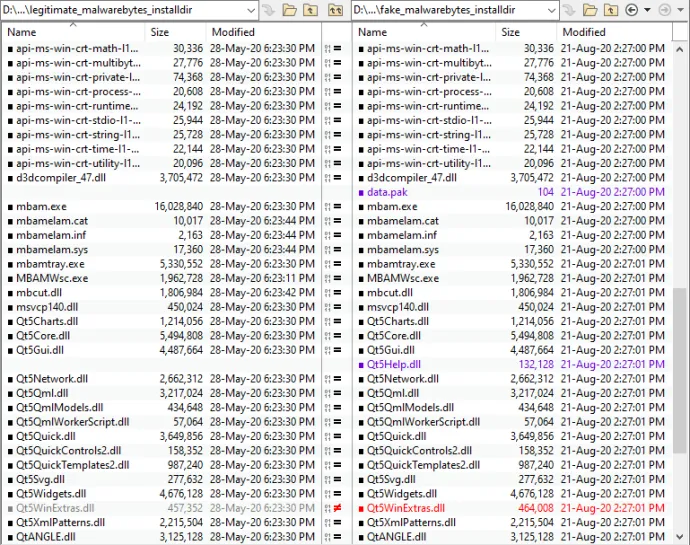
Task: Select Qt5Help.dll in the right pane
Action: [394, 365]
